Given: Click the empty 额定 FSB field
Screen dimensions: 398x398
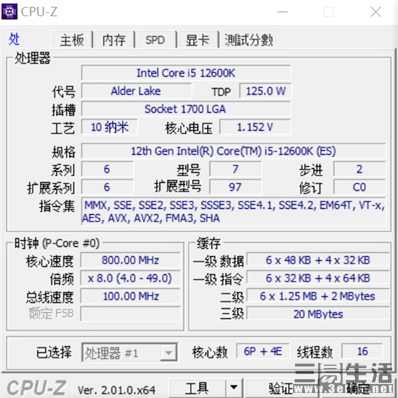Looking at the screenshot, I should click(x=130, y=314).
